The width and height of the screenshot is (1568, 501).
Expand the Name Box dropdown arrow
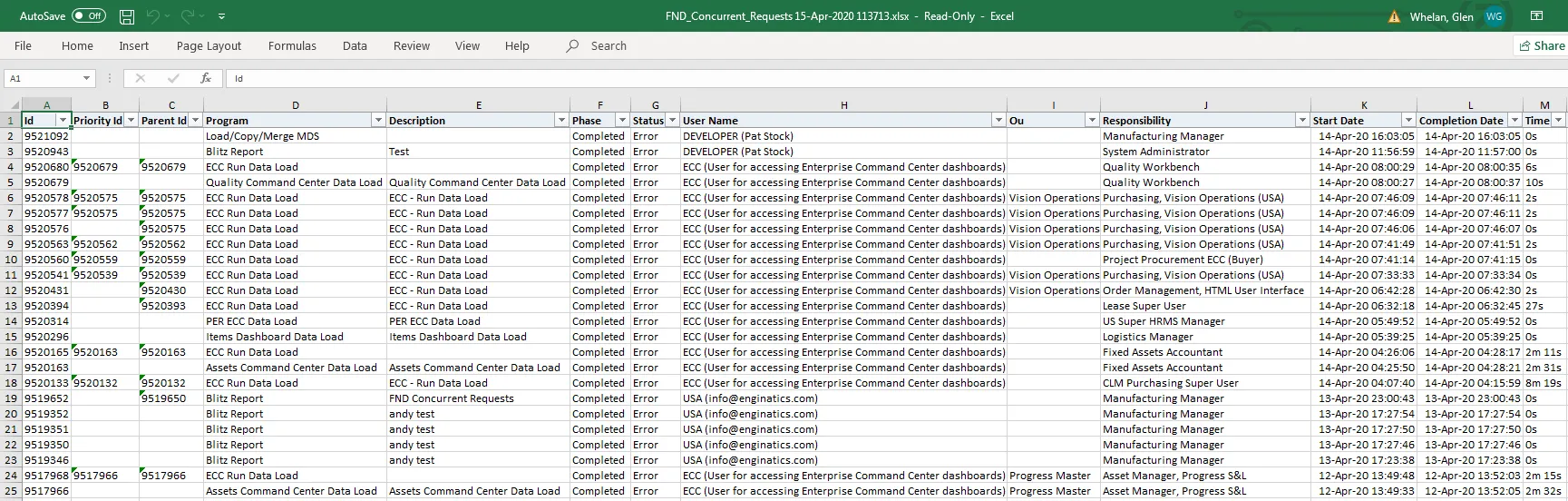[86, 79]
